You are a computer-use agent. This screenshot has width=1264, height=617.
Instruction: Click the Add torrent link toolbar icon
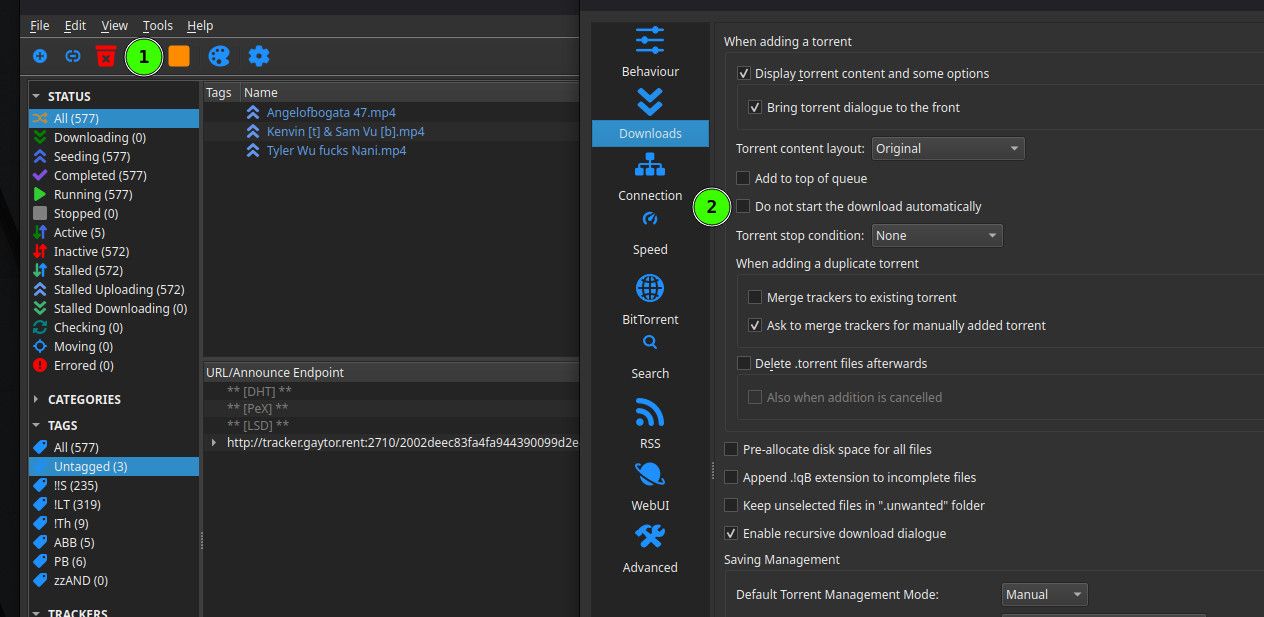tap(73, 57)
